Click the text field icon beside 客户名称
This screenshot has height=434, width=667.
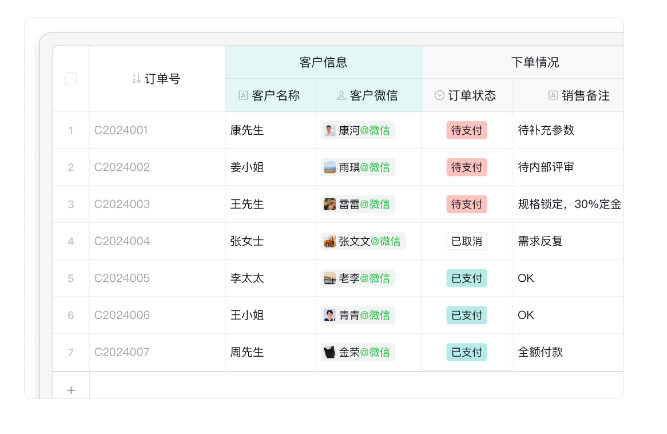point(243,96)
